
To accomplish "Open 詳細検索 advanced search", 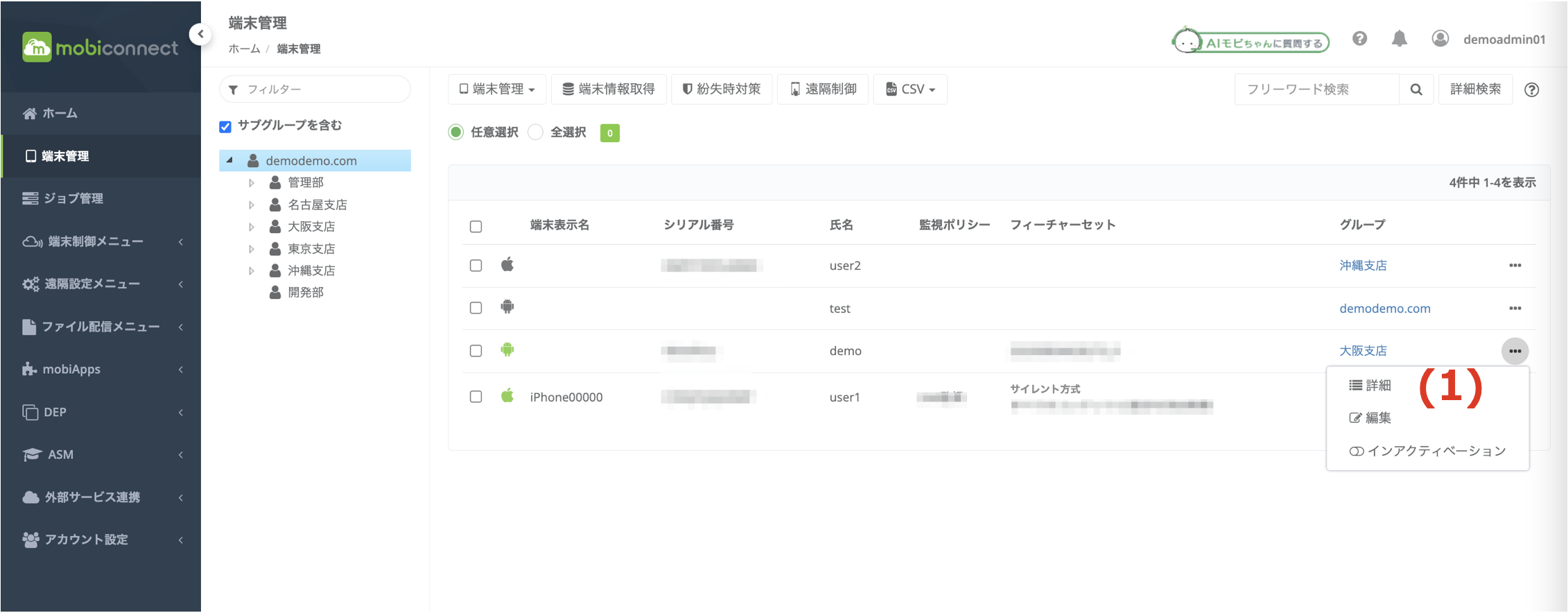I will point(1476,89).
